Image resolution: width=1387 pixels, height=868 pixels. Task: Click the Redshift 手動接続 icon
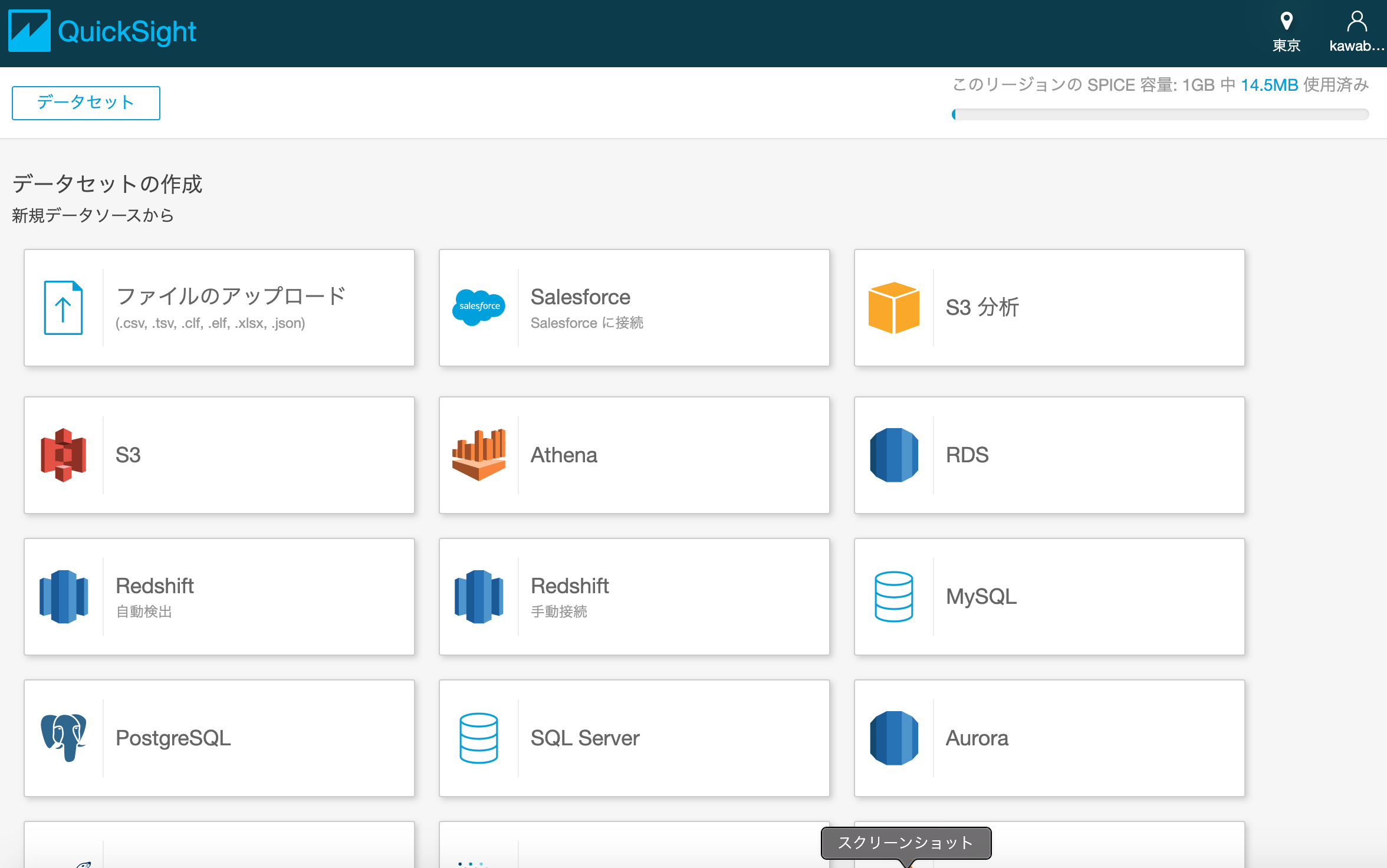(x=479, y=596)
